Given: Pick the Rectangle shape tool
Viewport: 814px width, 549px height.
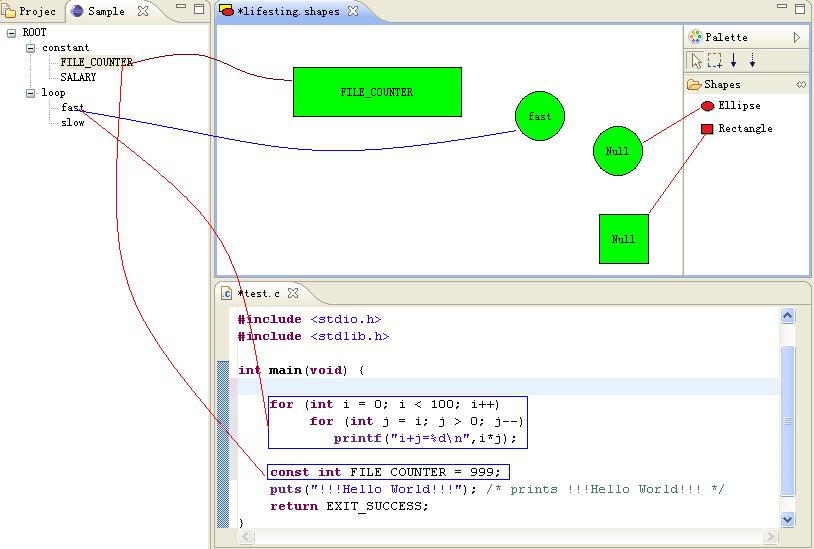Looking at the screenshot, I should (x=737, y=128).
